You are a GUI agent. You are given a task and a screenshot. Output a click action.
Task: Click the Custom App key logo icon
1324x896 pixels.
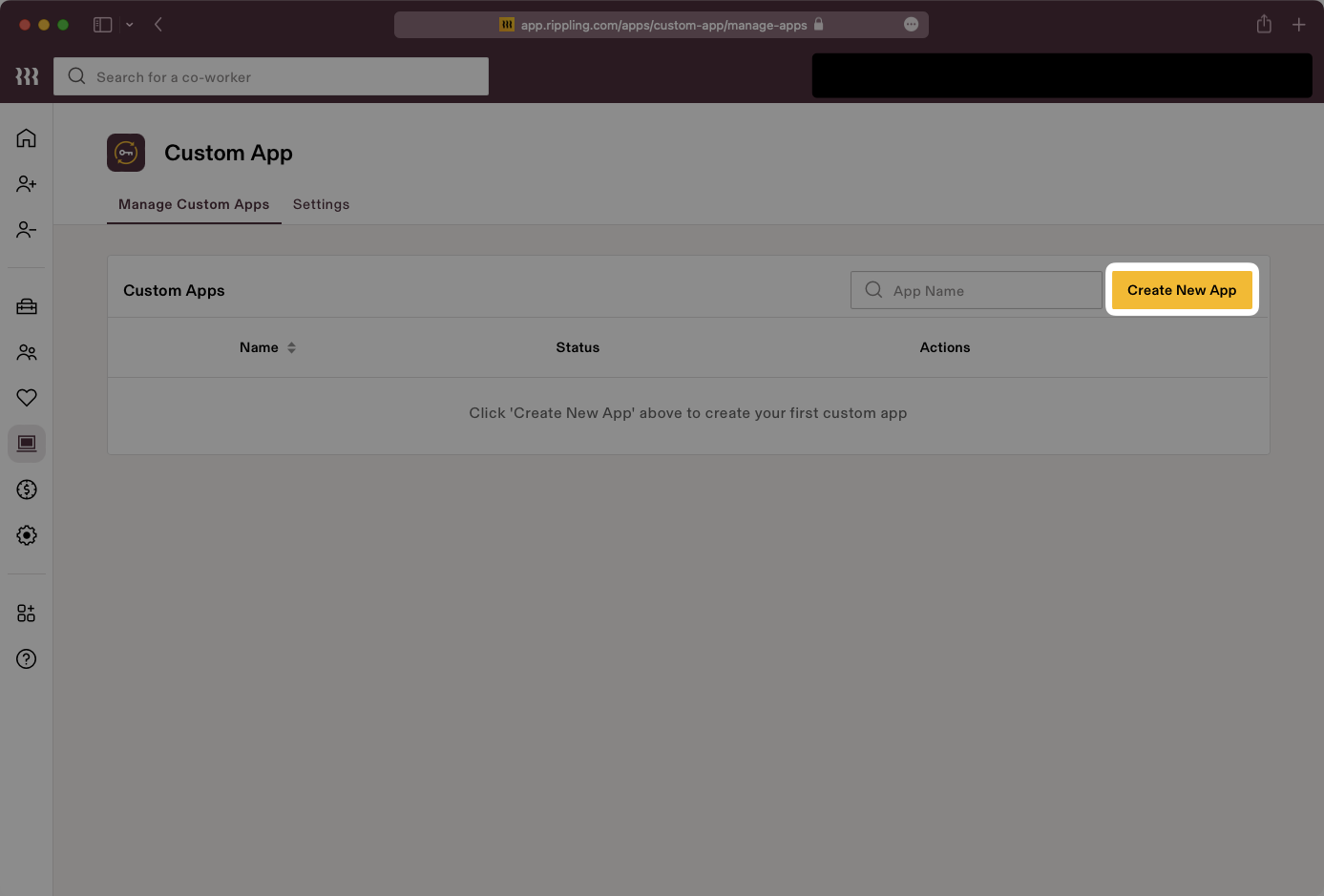pyautogui.click(x=125, y=152)
